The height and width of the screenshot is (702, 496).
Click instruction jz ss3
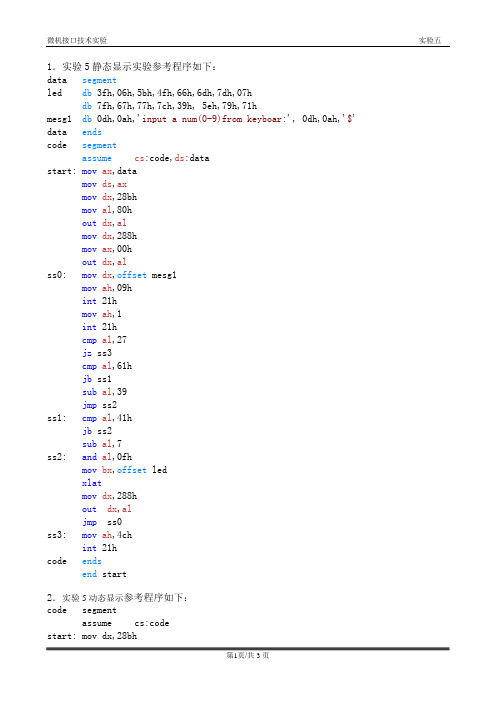click(x=97, y=353)
